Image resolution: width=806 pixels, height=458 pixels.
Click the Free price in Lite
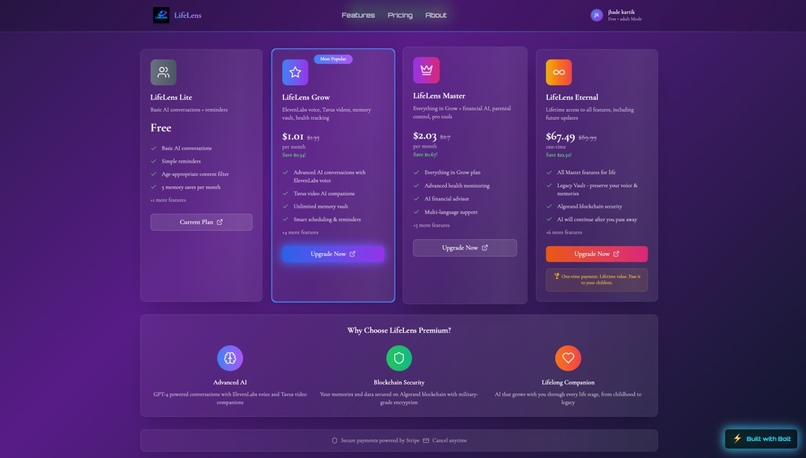[x=161, y=127]
